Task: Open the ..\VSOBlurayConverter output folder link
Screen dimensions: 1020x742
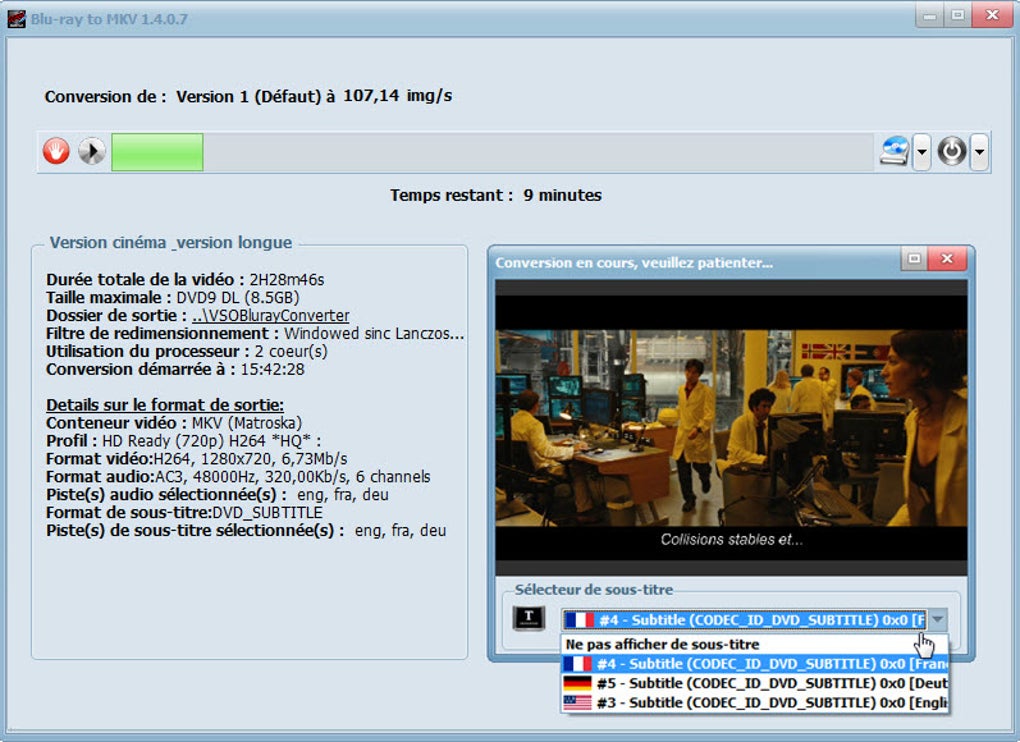Action: pos(271,315)
